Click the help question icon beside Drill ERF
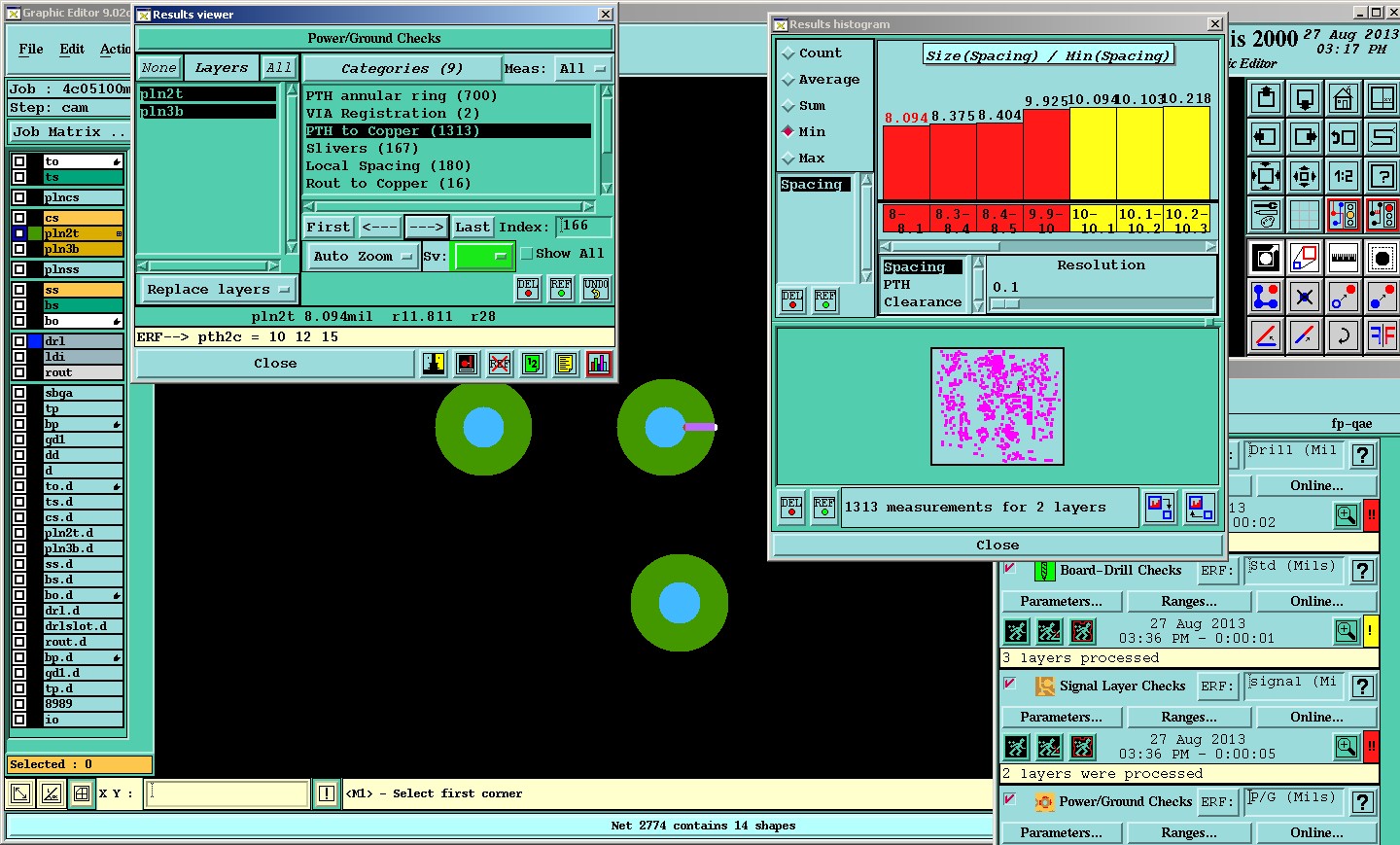1400x845 pixels. 1363,455
